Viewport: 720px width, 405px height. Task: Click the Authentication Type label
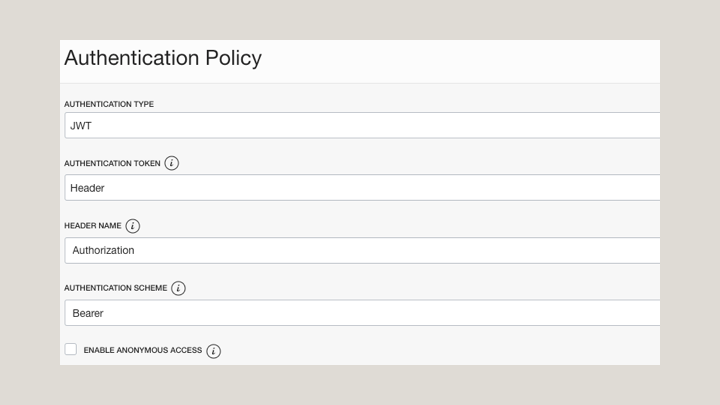(109, 104)
